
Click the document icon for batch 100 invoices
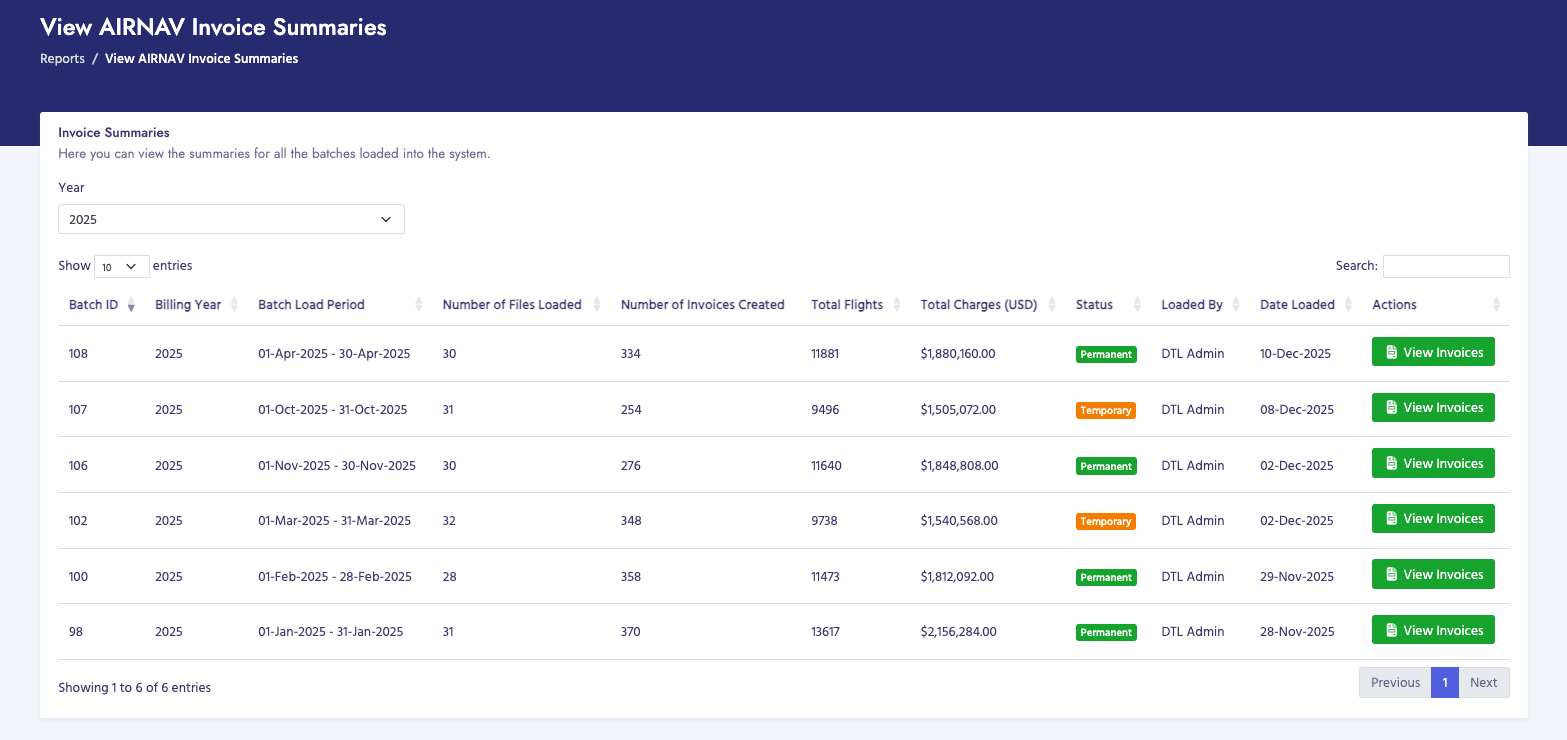(x=1392, y=574)
